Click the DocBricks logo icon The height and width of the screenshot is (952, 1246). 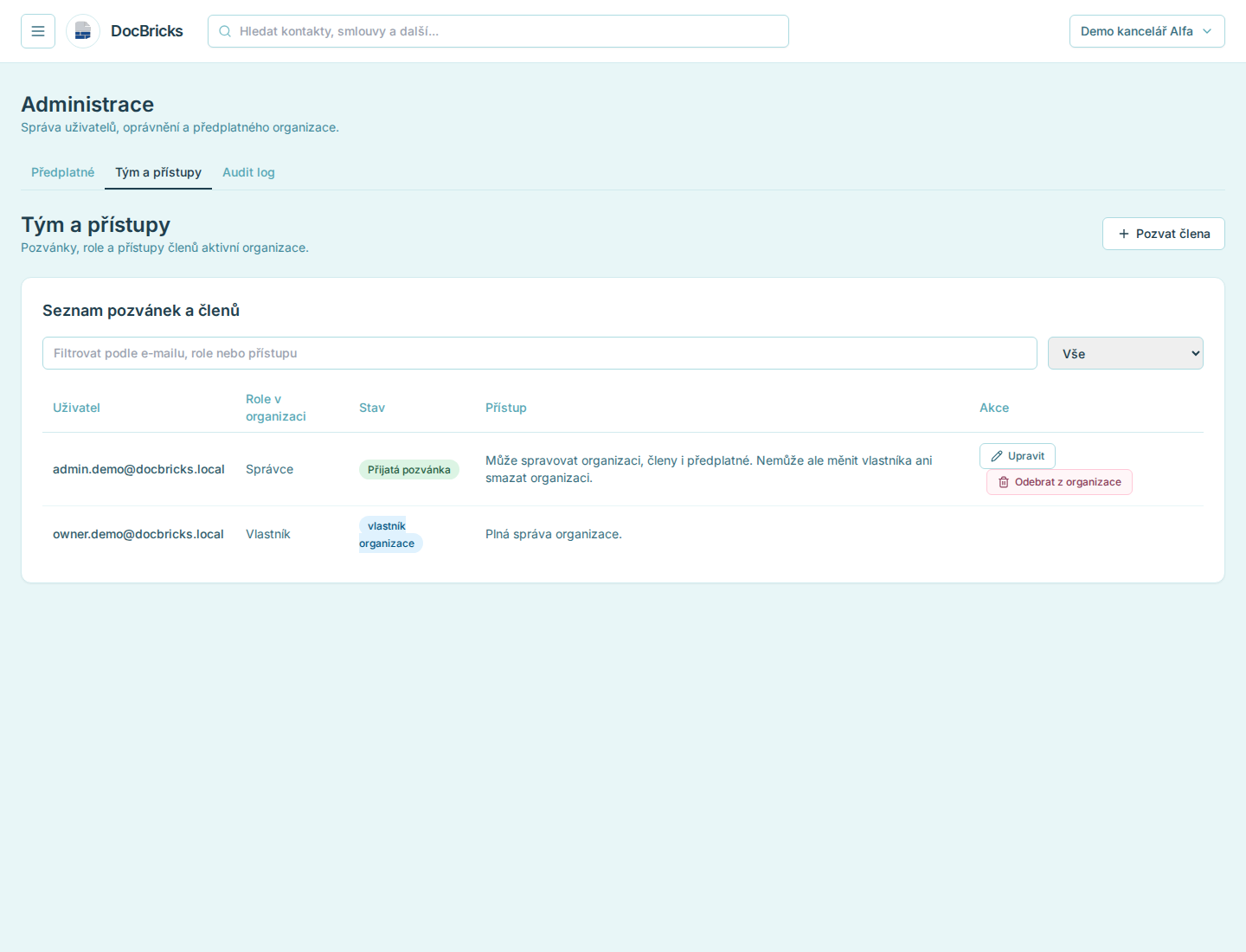pos(83,31)
